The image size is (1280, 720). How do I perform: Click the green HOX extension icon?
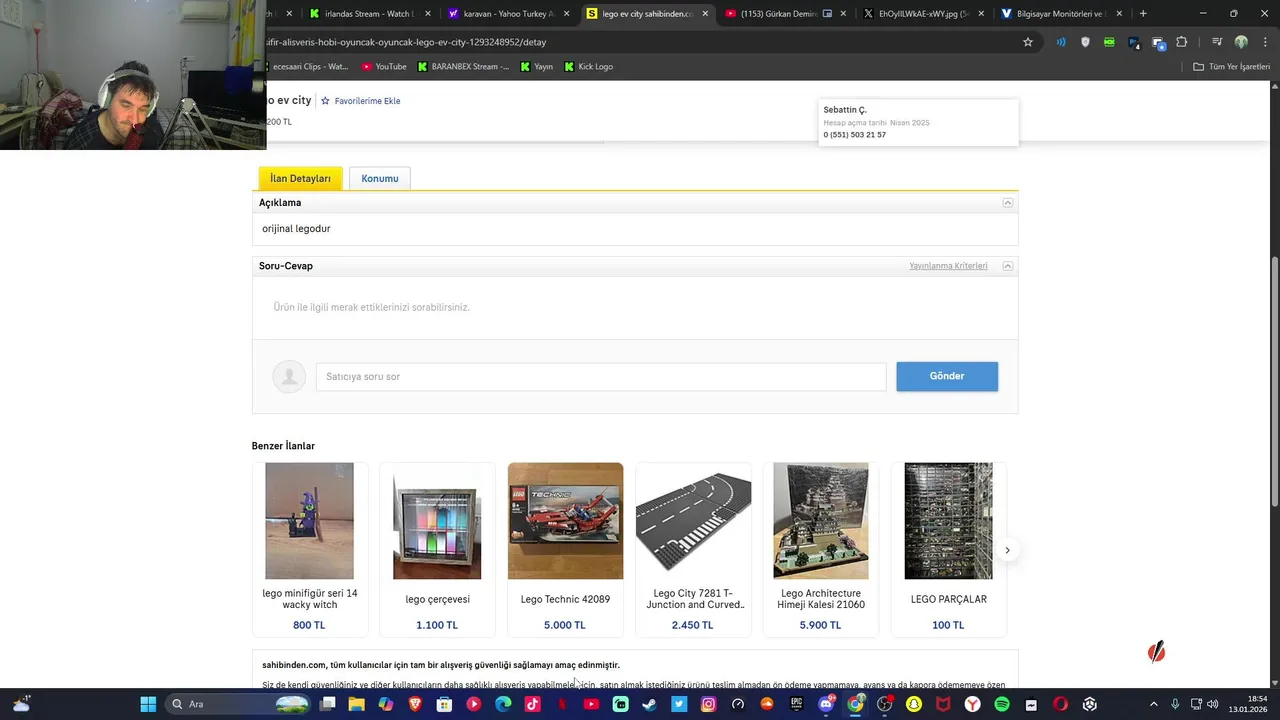[x=1109, y=42]
